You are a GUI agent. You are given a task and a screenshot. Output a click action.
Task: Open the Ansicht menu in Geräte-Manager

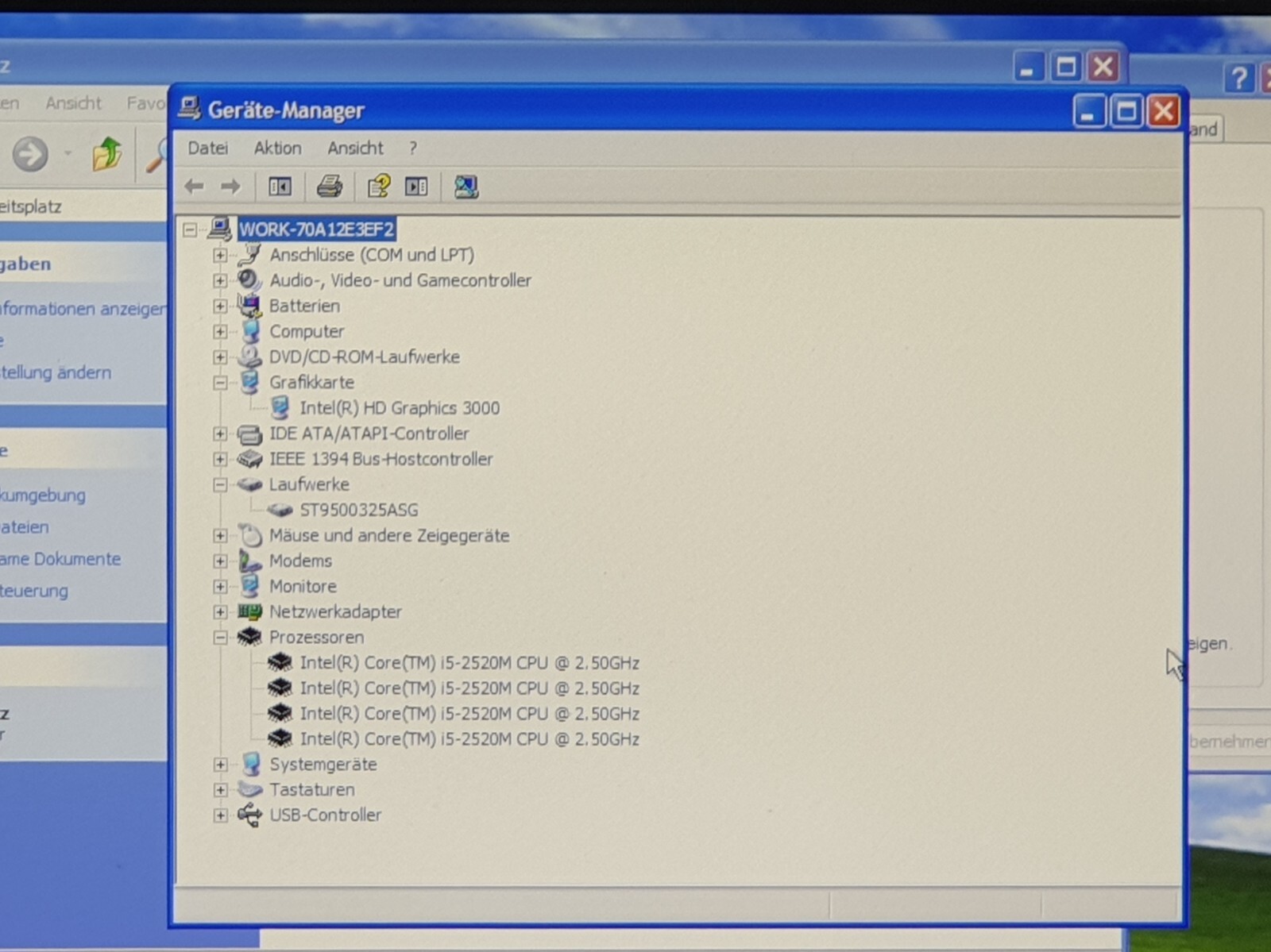(x=355, y=148)
